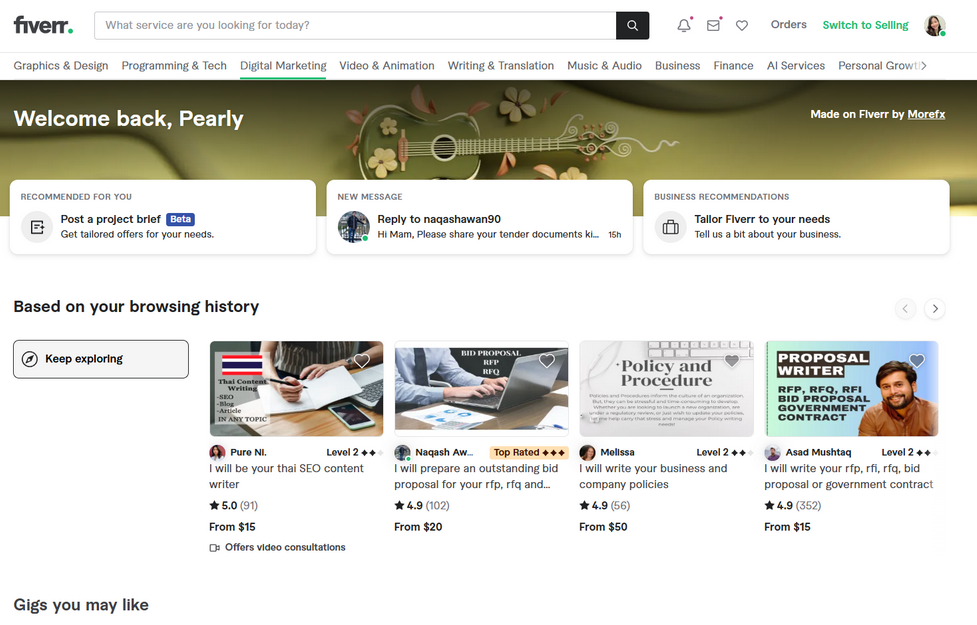Go to Orders
The width and height of the screenshot is (977, 625).
[788, 24]
